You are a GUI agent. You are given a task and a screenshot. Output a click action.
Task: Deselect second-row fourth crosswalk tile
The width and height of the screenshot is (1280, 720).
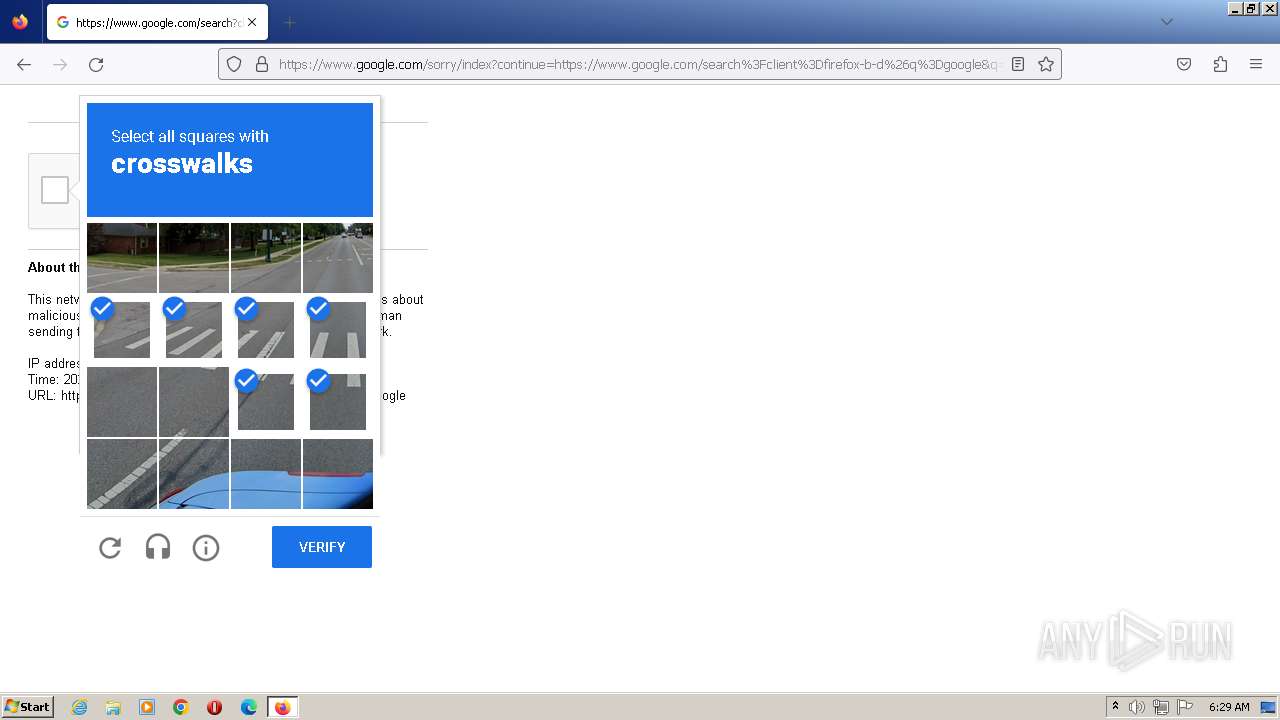338,330
